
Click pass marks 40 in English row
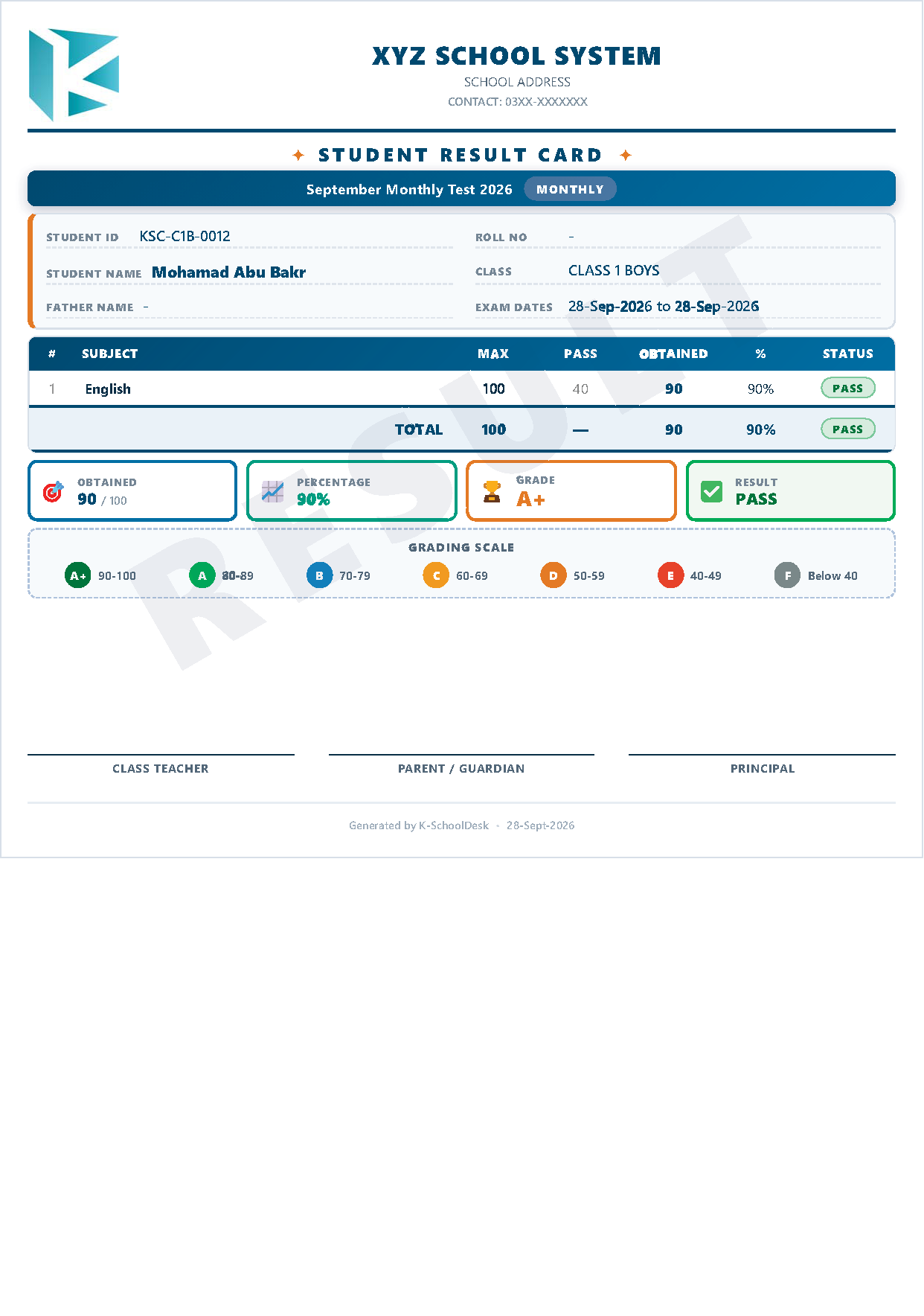[580, 389]
